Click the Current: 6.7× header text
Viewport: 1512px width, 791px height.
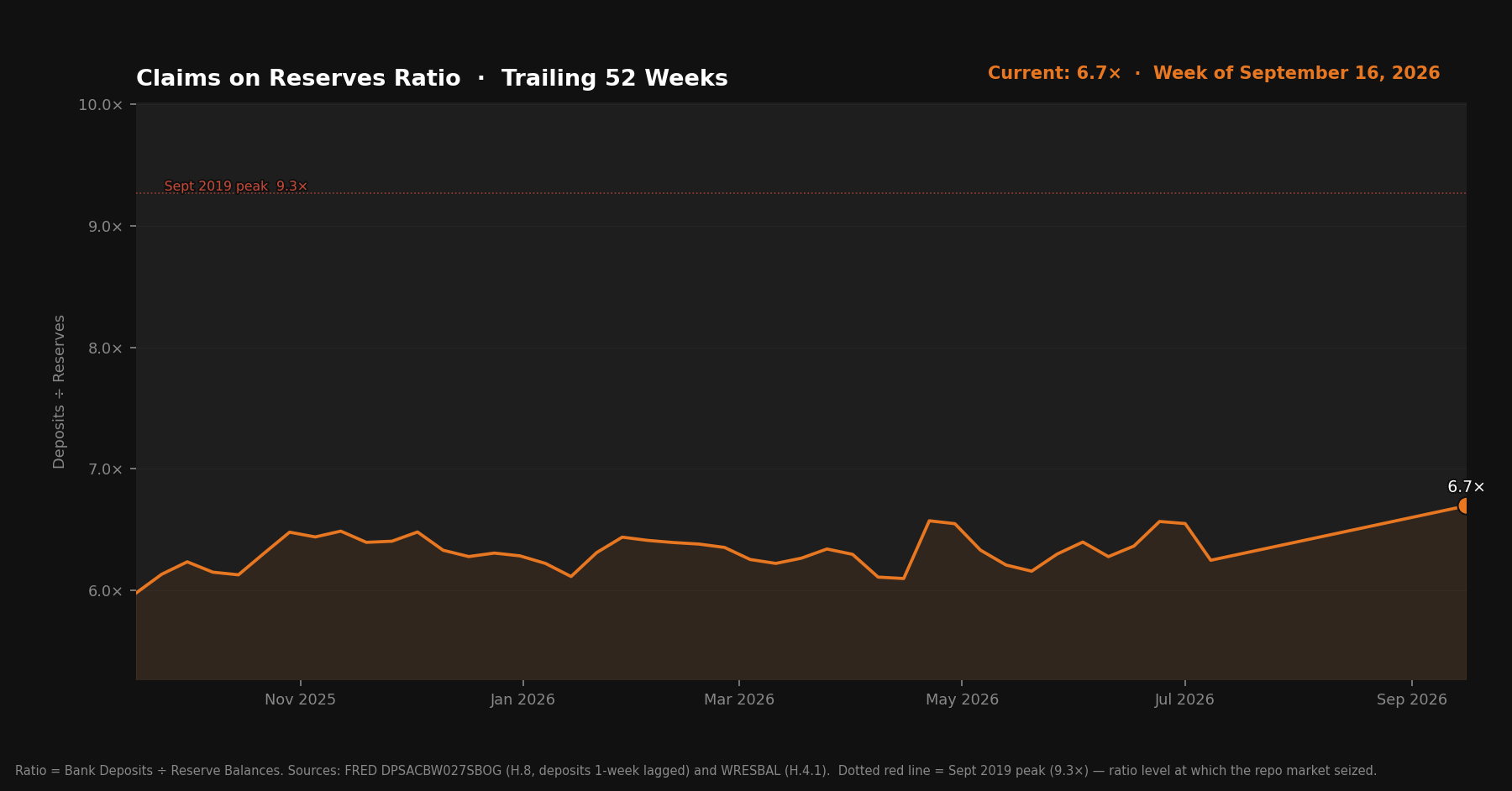pyautogui.click(x=1054, y=73)
